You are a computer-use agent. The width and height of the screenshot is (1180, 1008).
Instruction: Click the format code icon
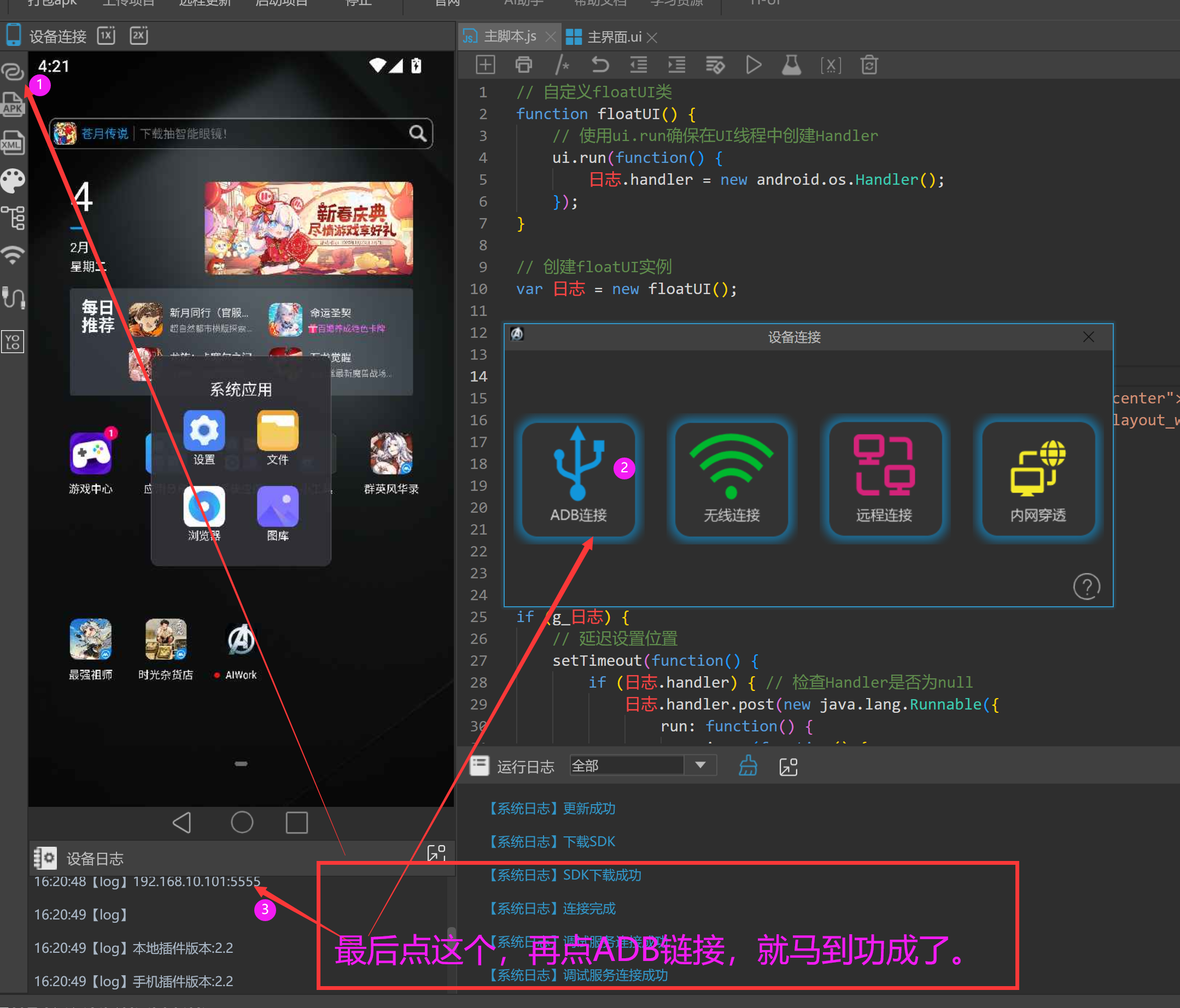[x=715, y=65]
